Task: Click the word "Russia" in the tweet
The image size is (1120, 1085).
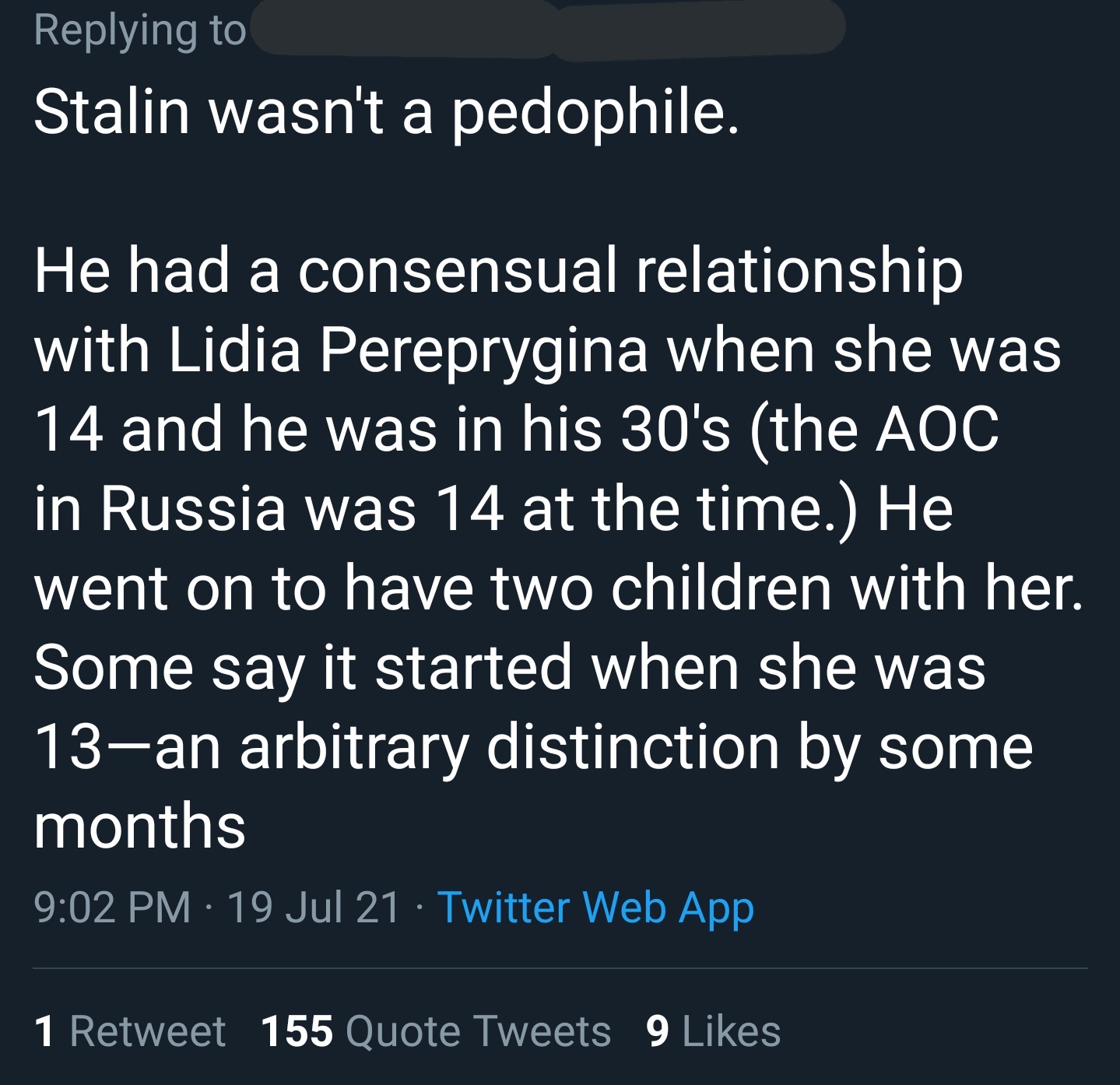Action: point(192,509)
